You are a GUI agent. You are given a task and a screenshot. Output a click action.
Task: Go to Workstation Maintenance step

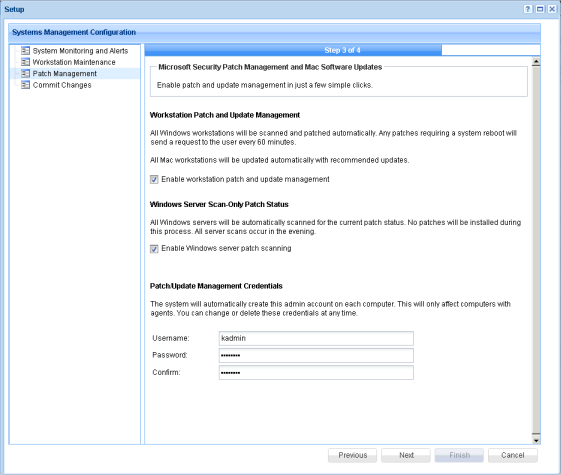coord(74,62)
